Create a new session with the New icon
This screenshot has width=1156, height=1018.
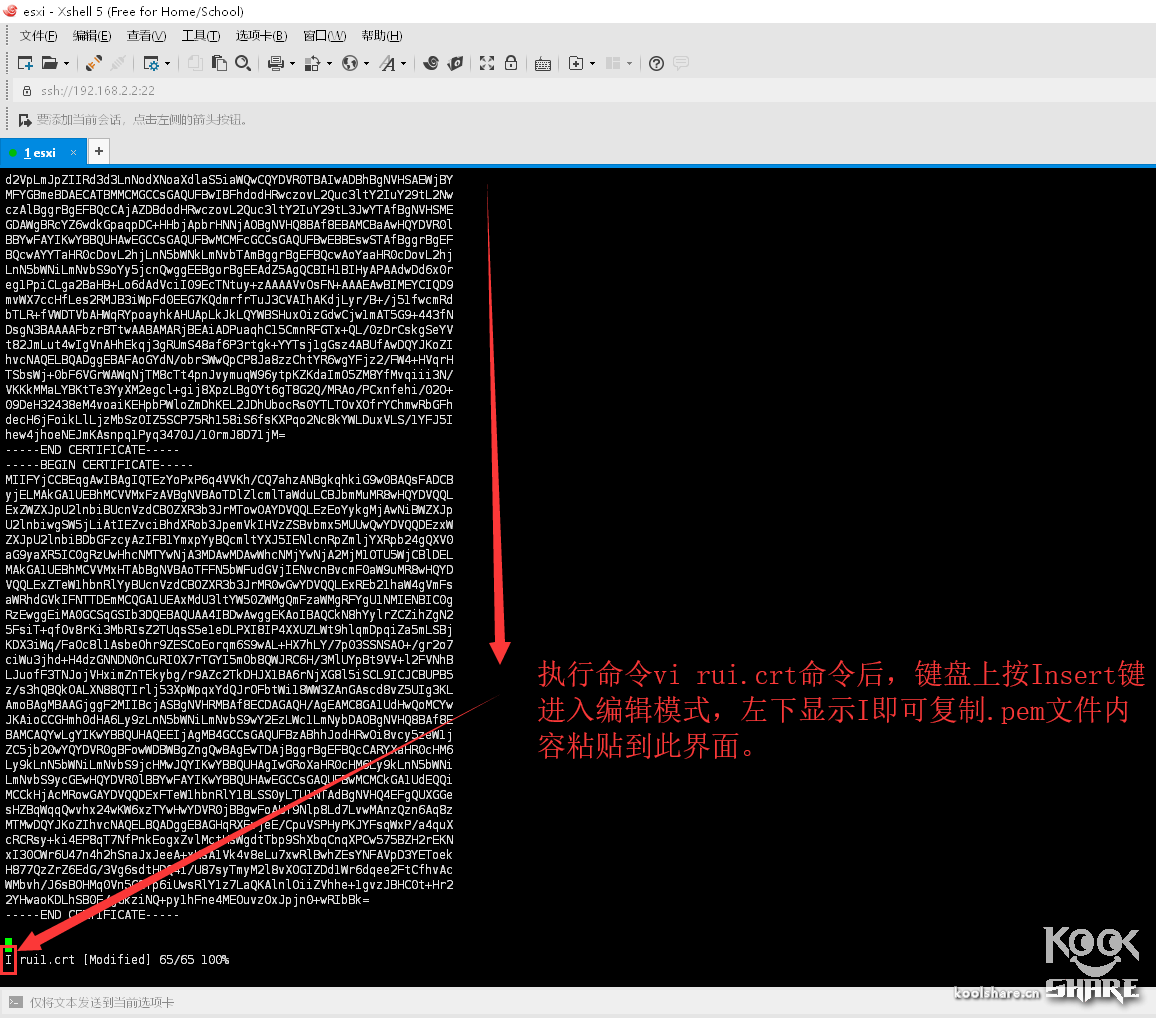coord(25,62)
